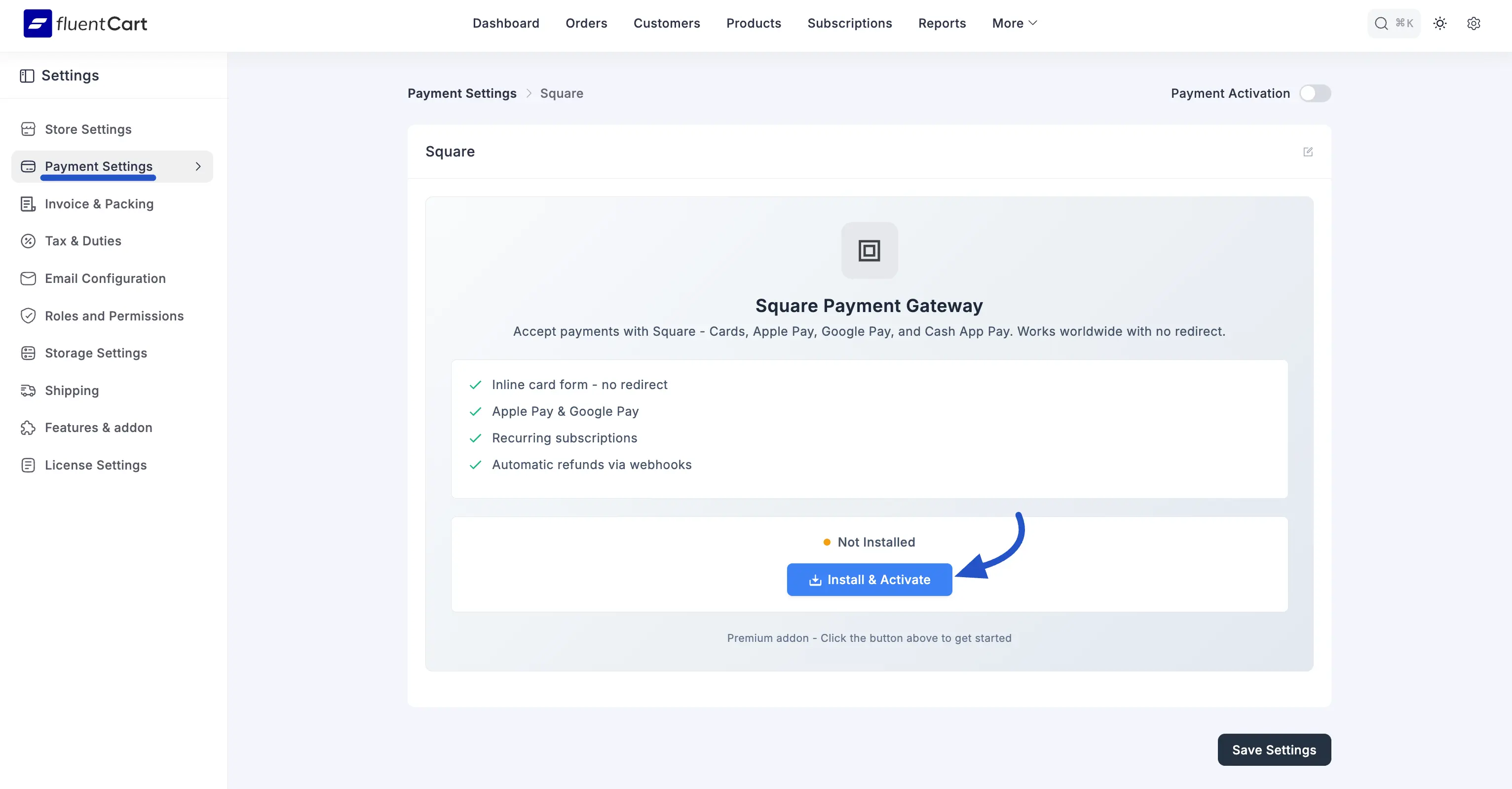Image resolution: width=1512 pixels, height=789 pixels.
Task: Click the Settings sidebar heading
Action: [x=70, y=76]
